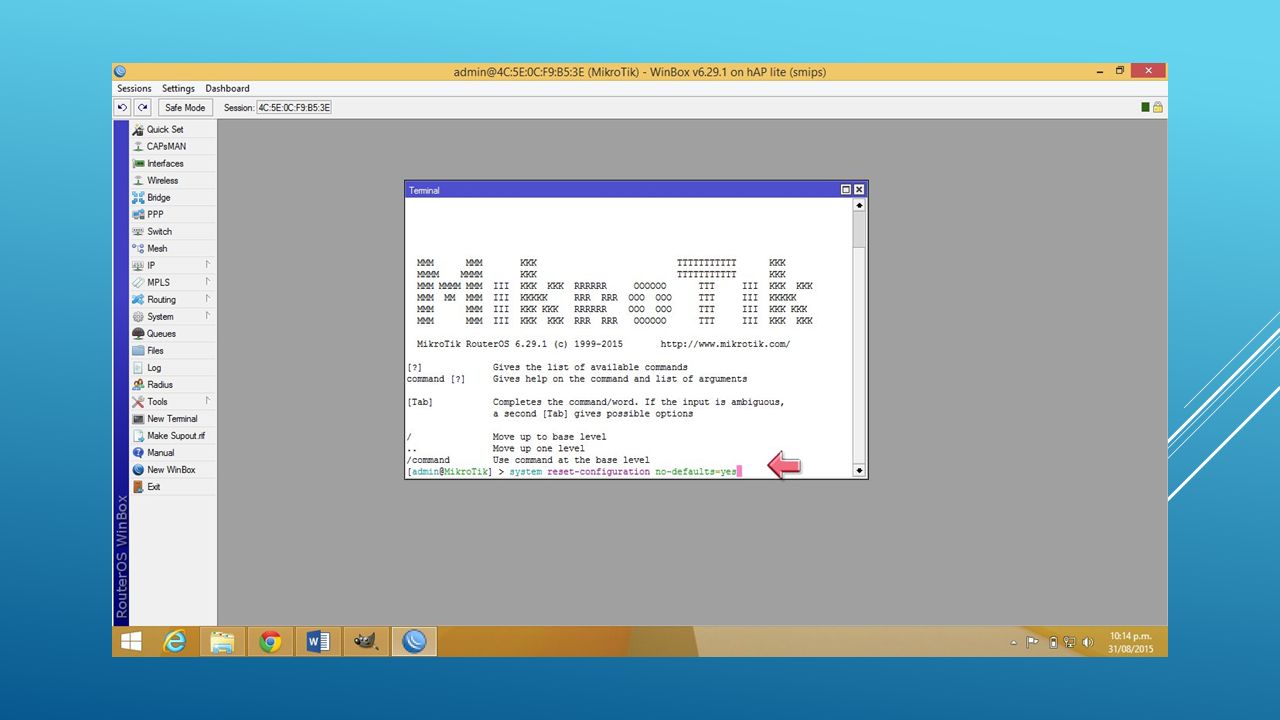Open File Explorer from taskbar

222,642
